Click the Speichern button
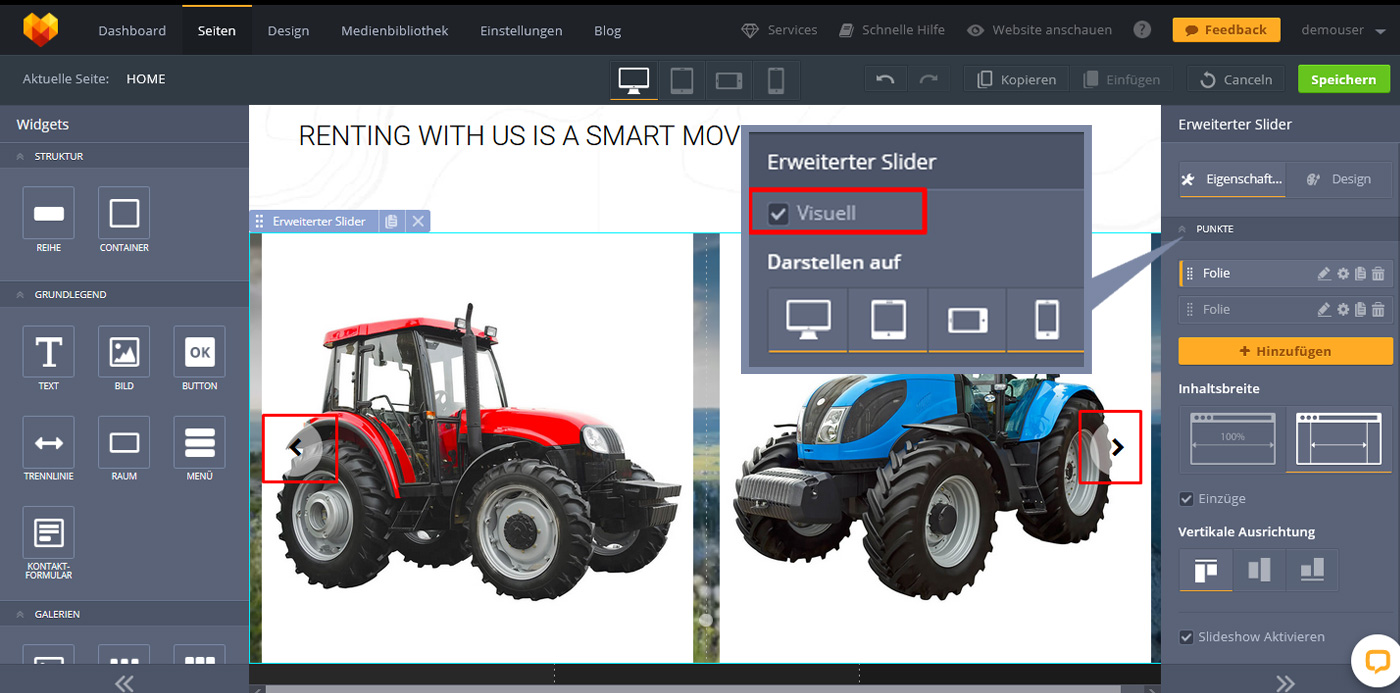Viewport: 1400px width, 693px height. [x=1343, y=79]
